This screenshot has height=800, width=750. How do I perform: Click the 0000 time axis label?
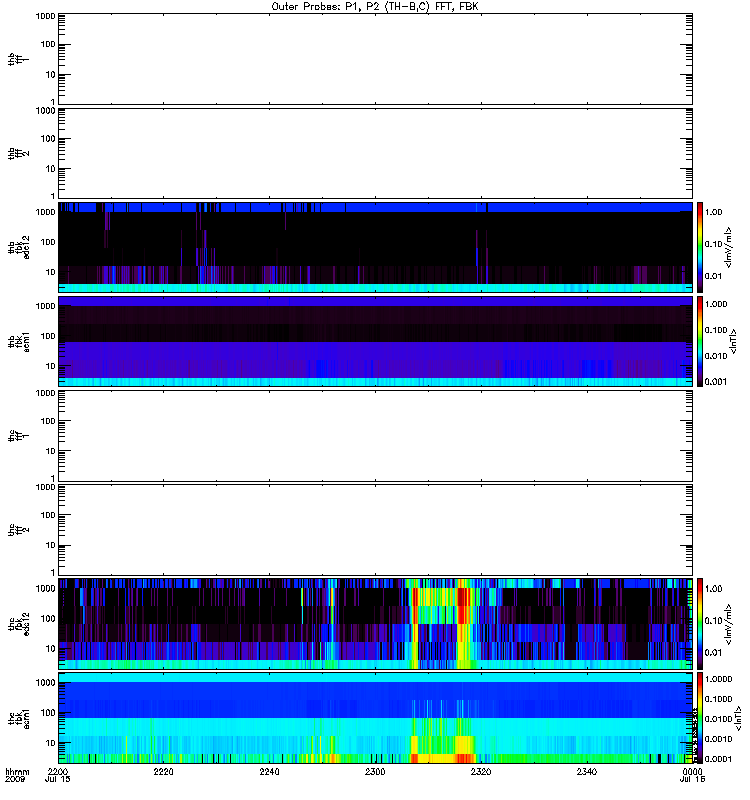(x=692, y=771)
